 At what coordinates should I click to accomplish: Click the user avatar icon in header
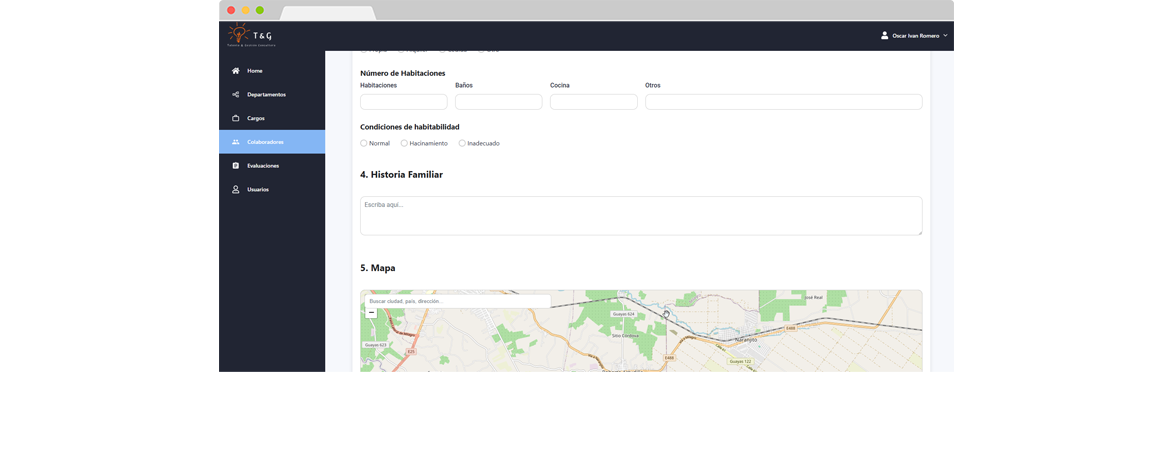pyautogui.click(x=884, y=35)
